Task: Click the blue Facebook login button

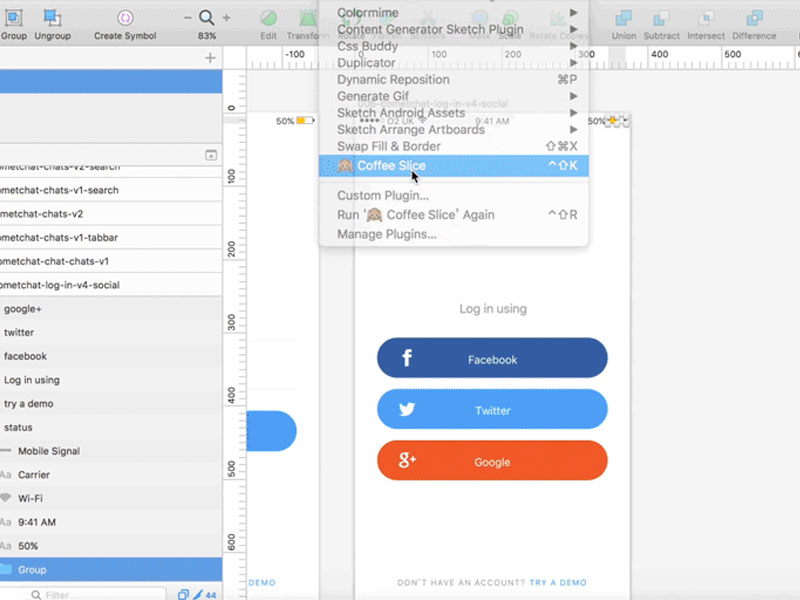Action: click(492, 358)
